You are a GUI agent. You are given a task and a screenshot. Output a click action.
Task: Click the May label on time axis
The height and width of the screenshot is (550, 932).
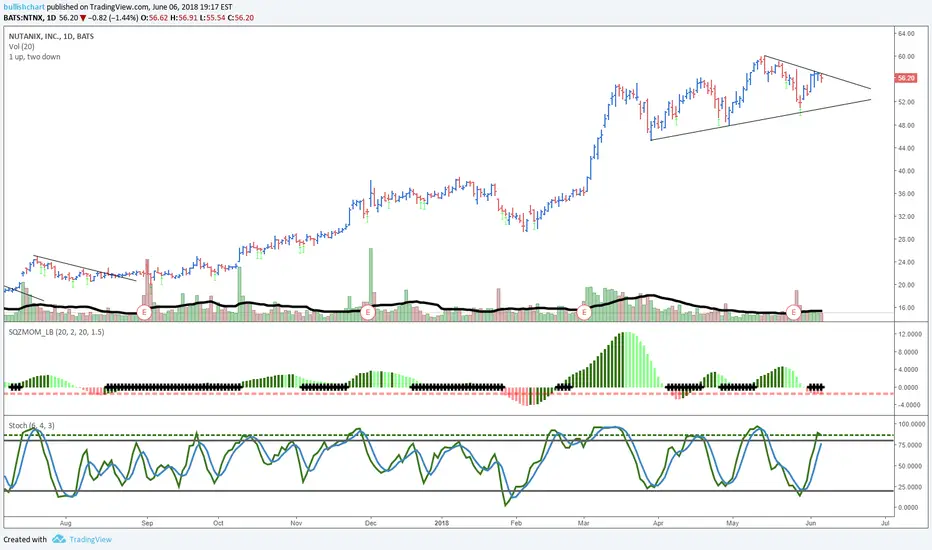tap(732, 523)
